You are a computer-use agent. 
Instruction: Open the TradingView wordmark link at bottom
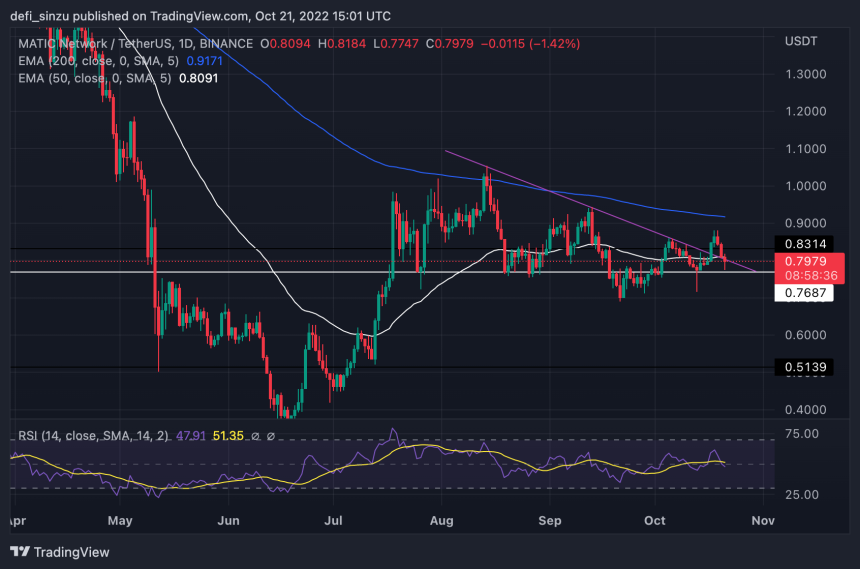point(71,552)
